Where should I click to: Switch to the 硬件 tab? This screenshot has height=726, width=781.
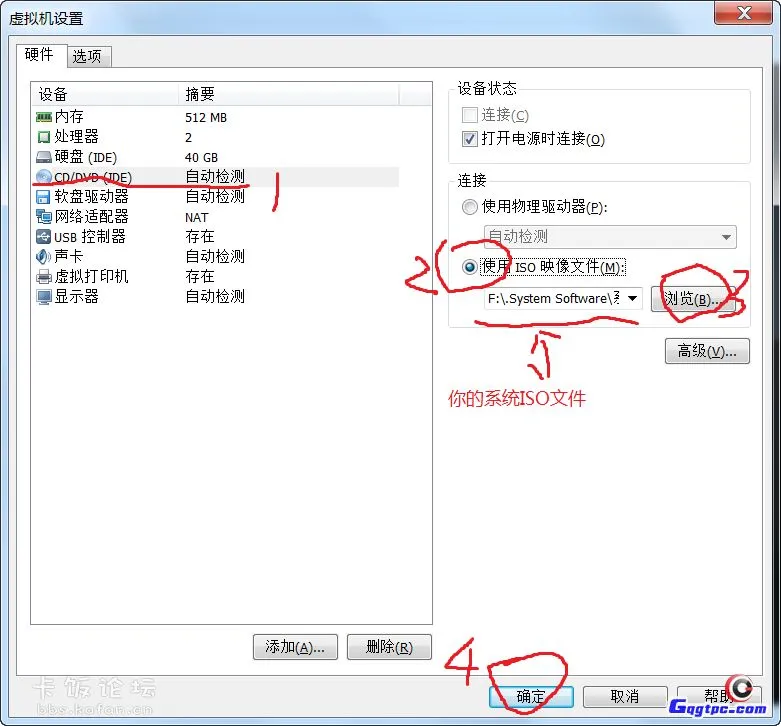coord(39,54)
